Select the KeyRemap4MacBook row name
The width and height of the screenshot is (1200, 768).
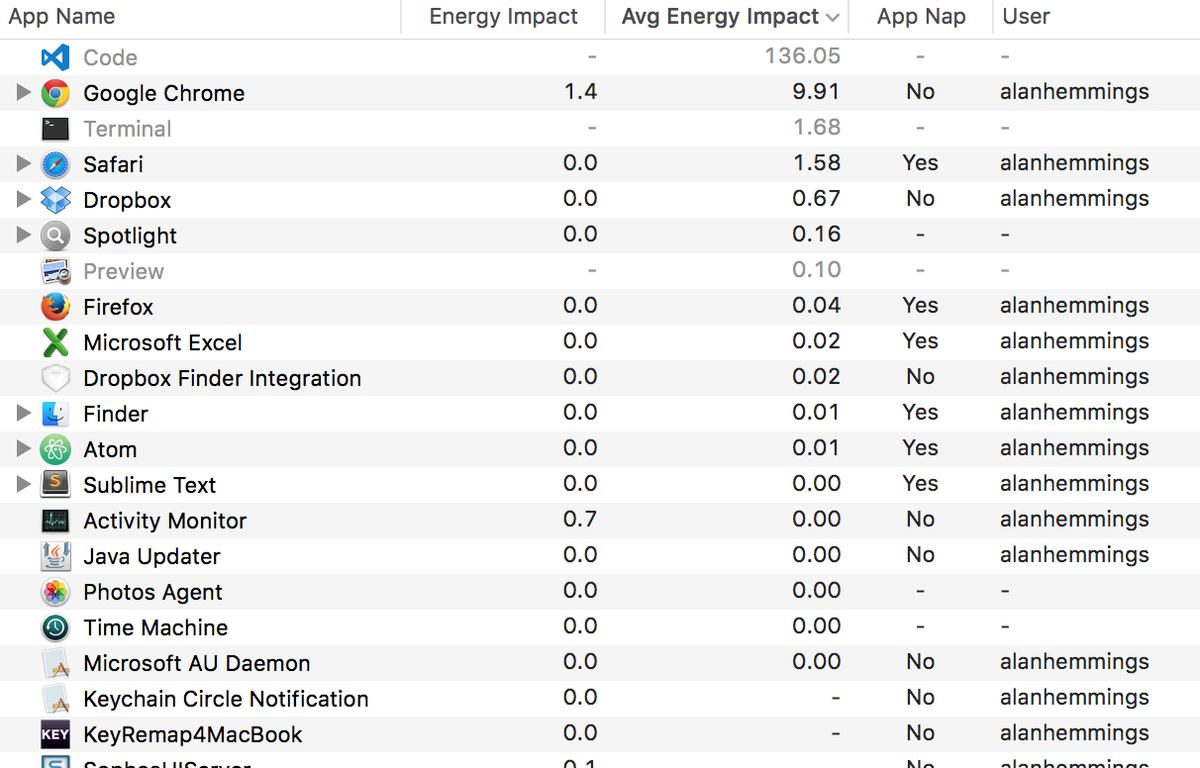193,735
